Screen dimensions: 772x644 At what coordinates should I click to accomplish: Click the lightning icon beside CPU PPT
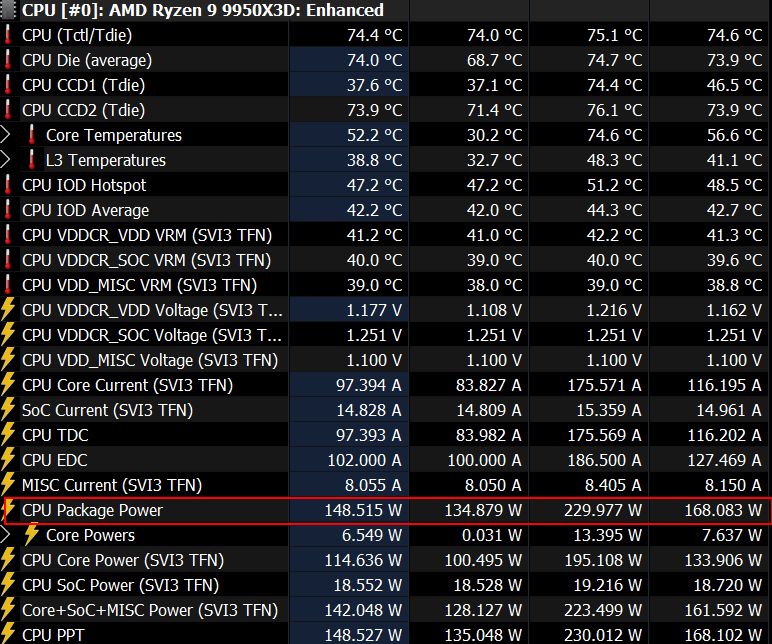click(8, 634)
